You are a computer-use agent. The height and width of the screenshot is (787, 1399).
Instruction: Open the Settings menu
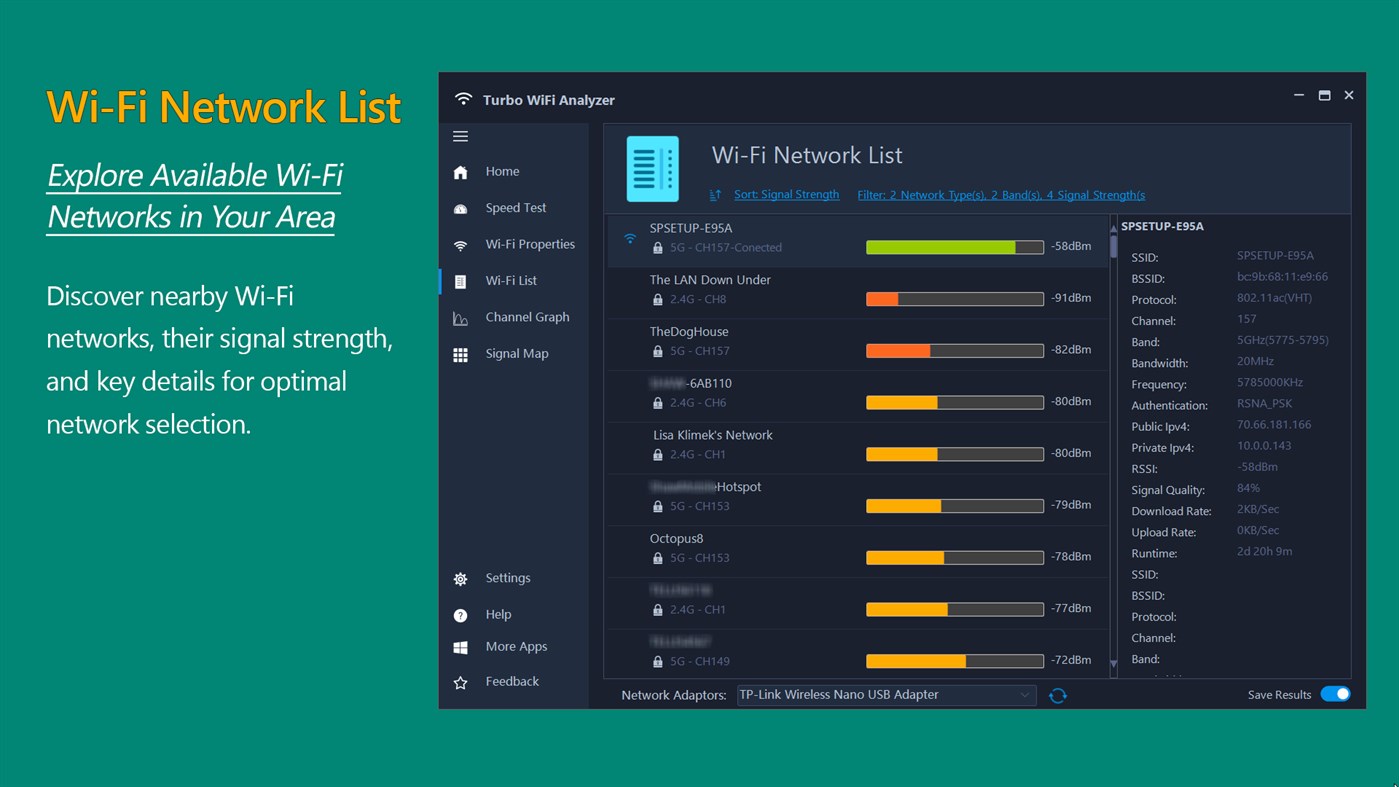tap(507, 578)
